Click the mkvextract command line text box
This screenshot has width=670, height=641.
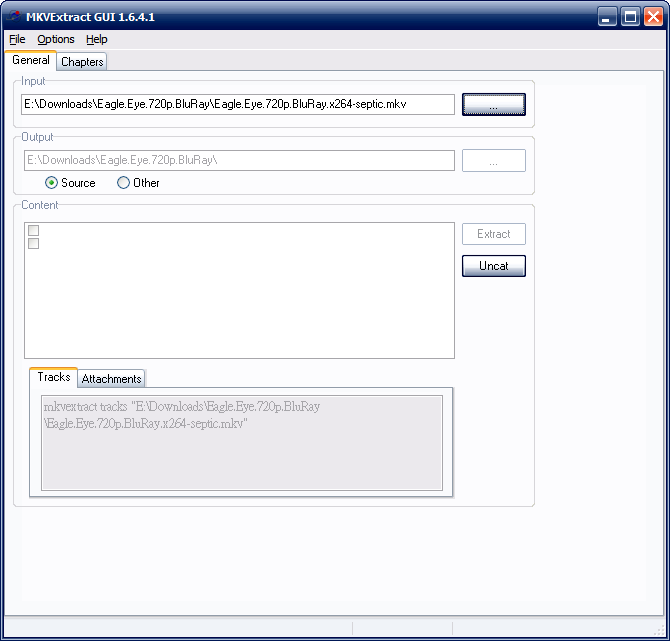tap(242, 443)
